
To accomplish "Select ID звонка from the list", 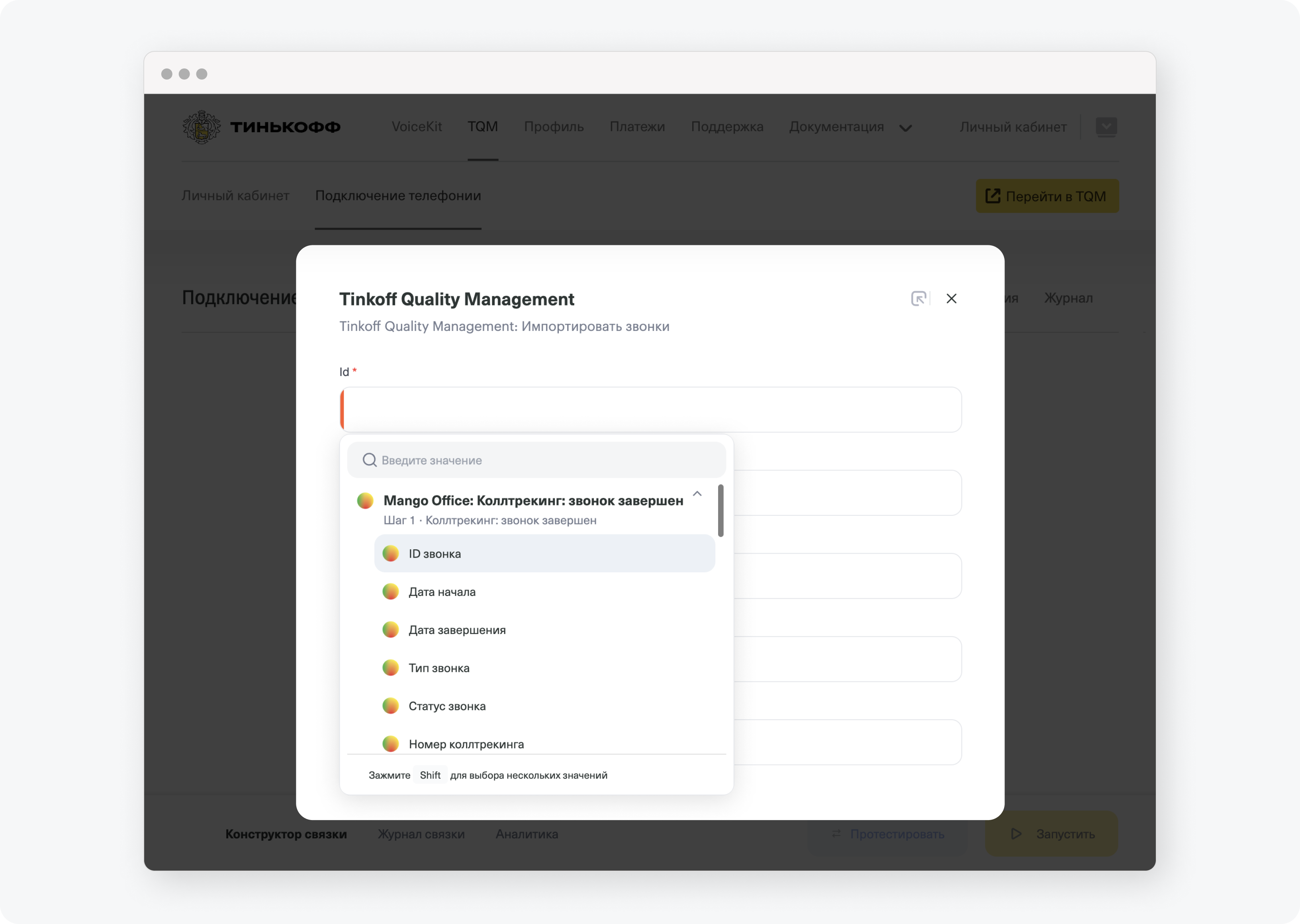I will click(x=544, y=554).
